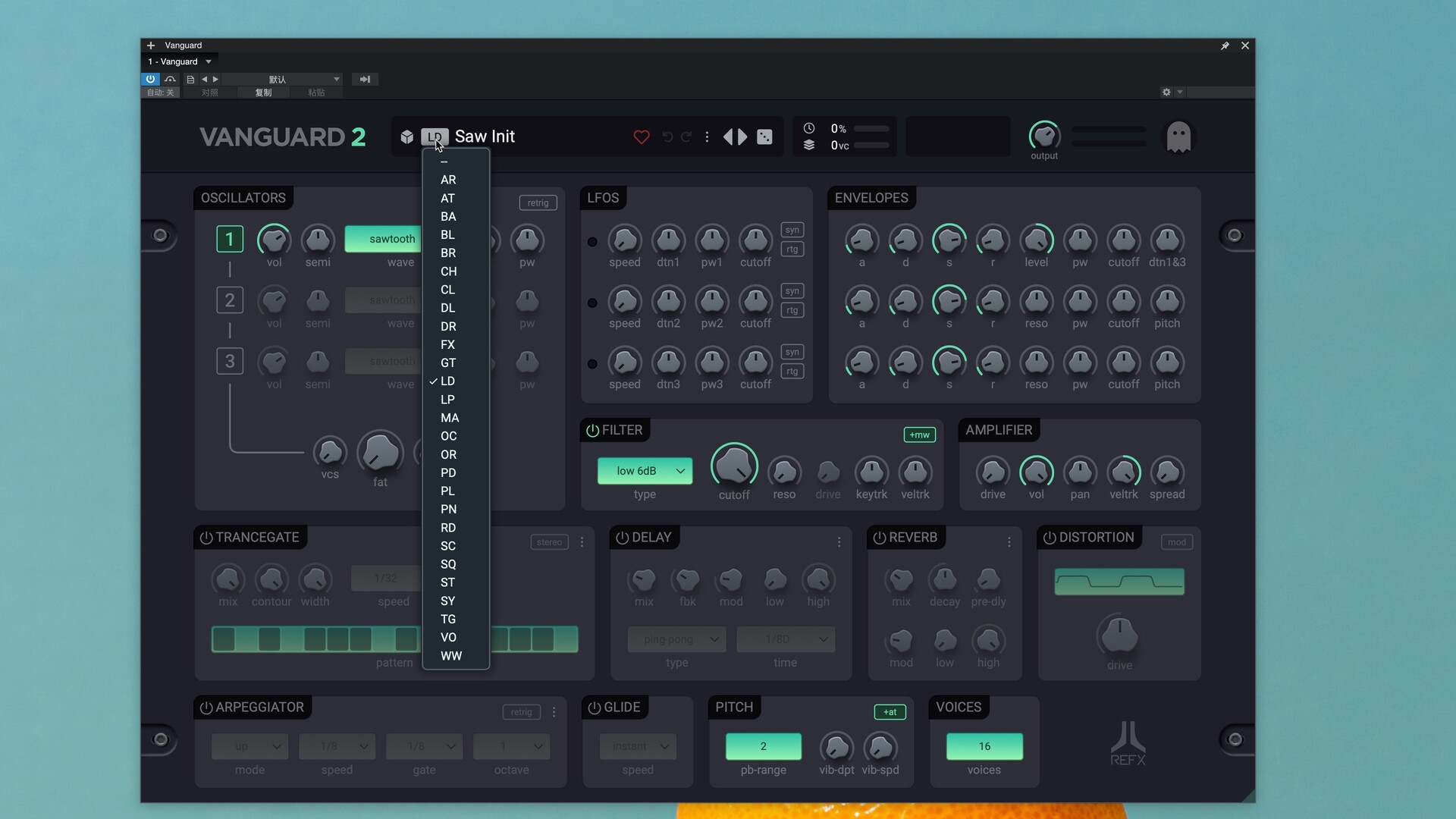This screenshot has width=1456, height=819.
Task: Click the layers voice count icon
Action: (809, 145)
